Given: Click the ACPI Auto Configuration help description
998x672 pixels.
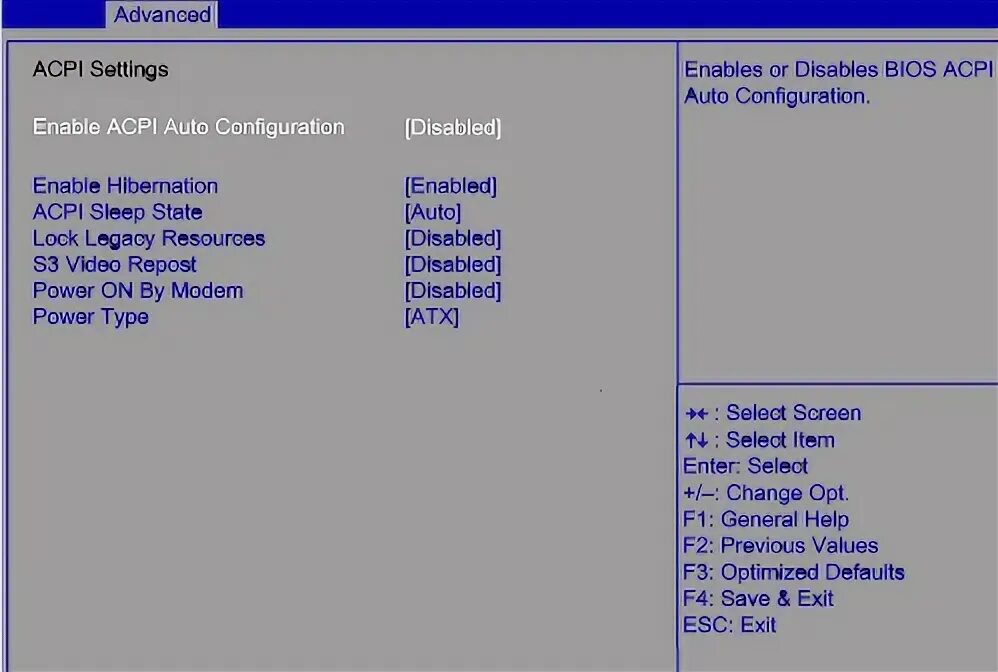Looking at the screenshot, I should (838, 83).
